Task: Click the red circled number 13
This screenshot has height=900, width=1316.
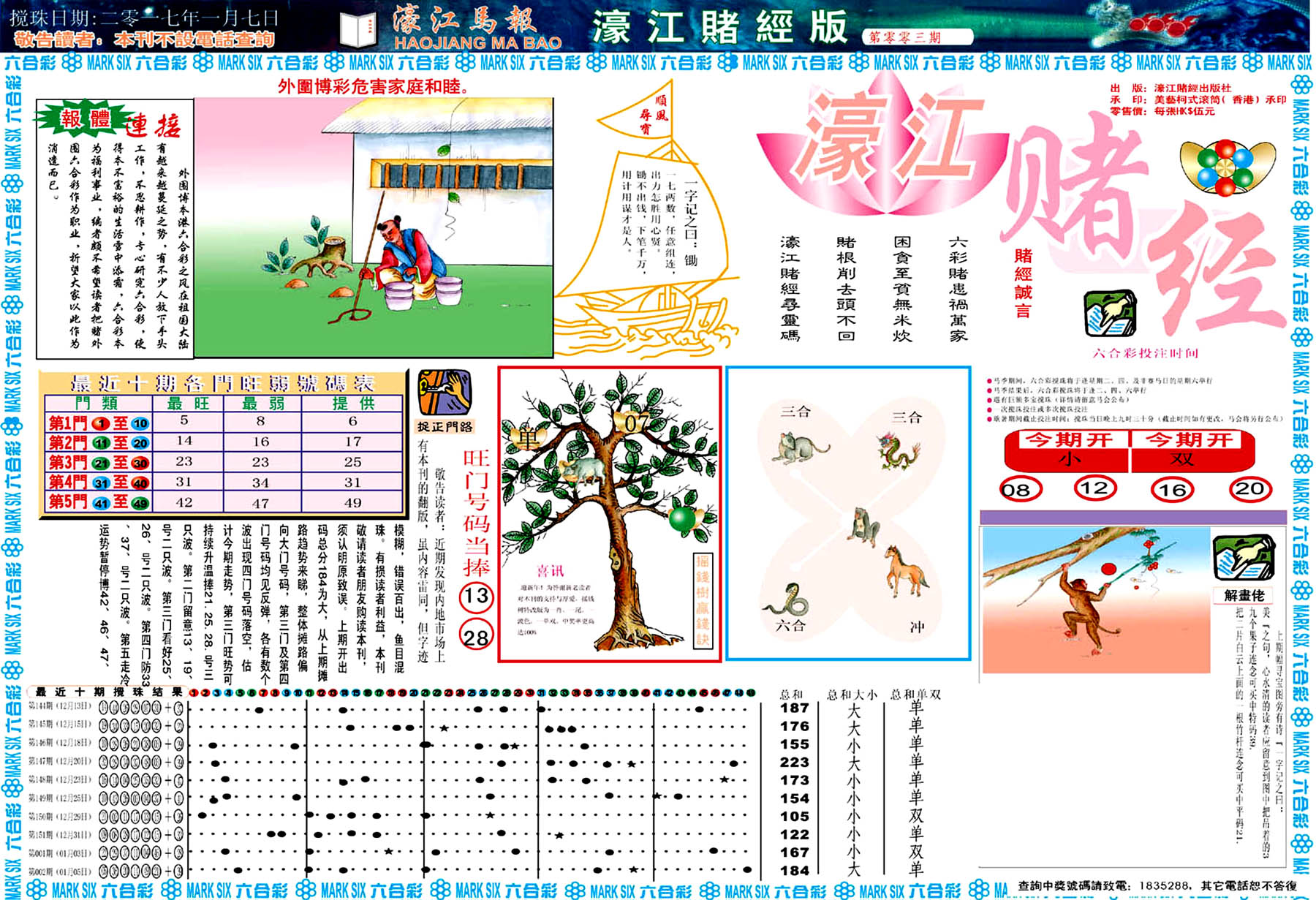Action: pos(476,597)
